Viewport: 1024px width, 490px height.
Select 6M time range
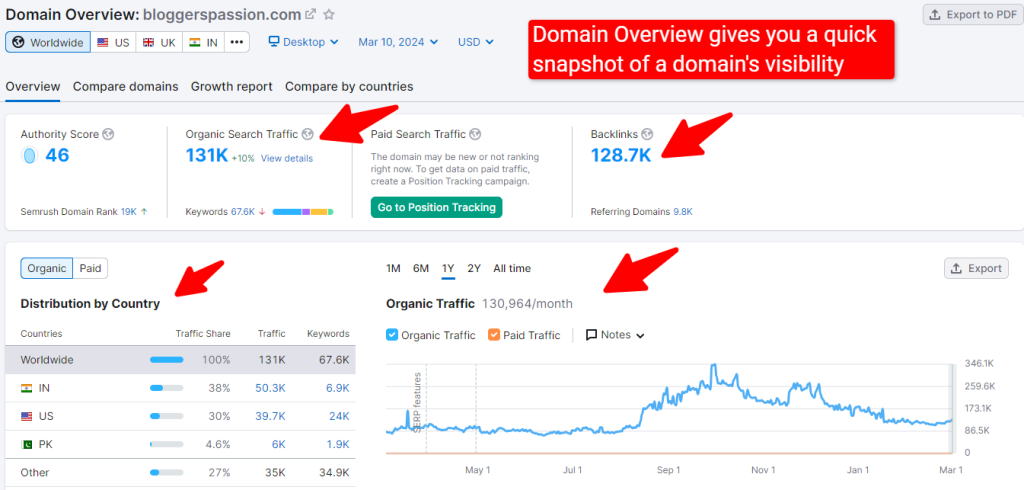421,269
